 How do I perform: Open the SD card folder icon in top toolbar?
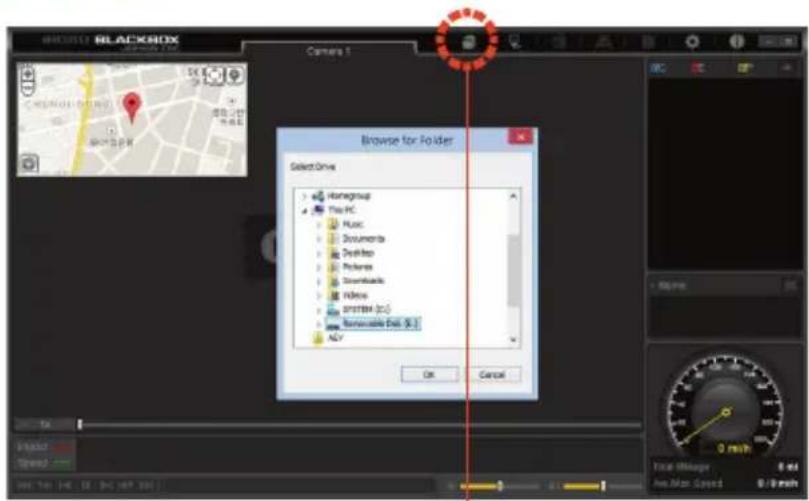pyautogui.click(x=468, y=42)
